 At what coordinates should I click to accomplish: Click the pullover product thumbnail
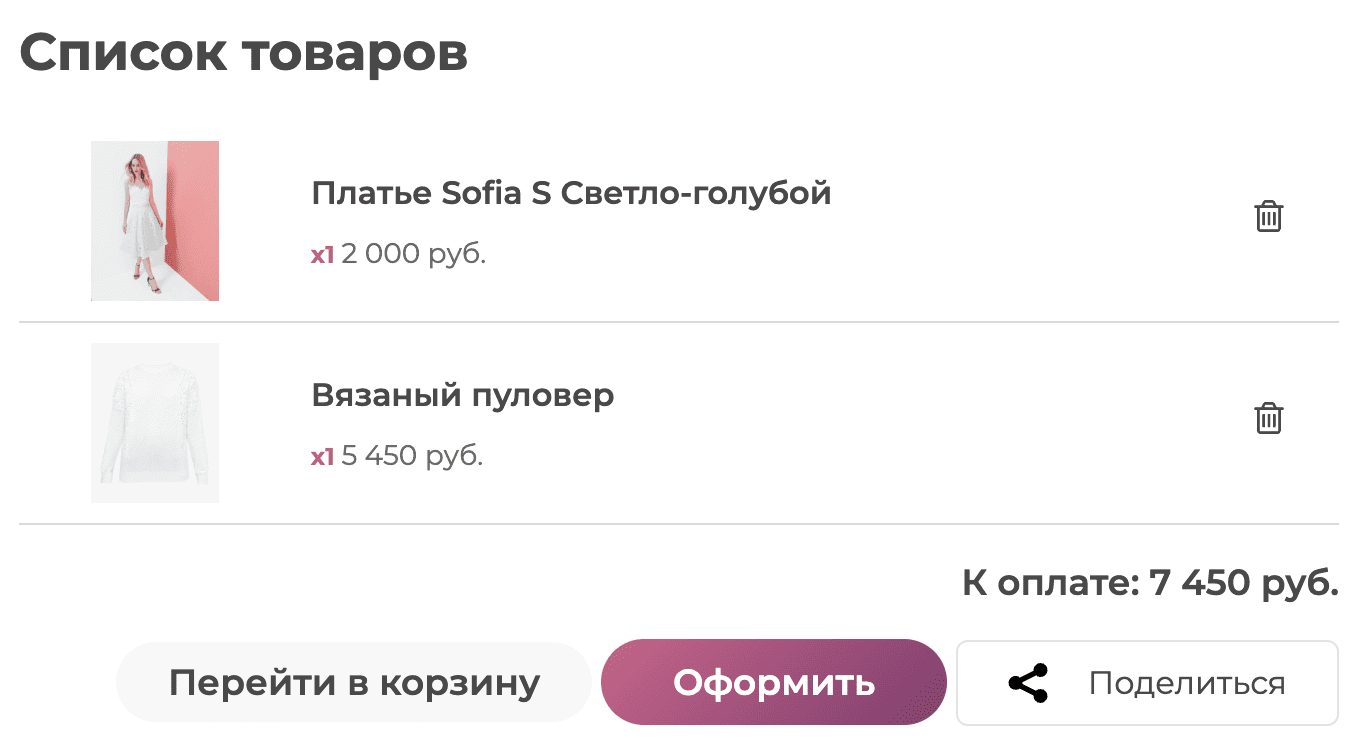[155, 422]
